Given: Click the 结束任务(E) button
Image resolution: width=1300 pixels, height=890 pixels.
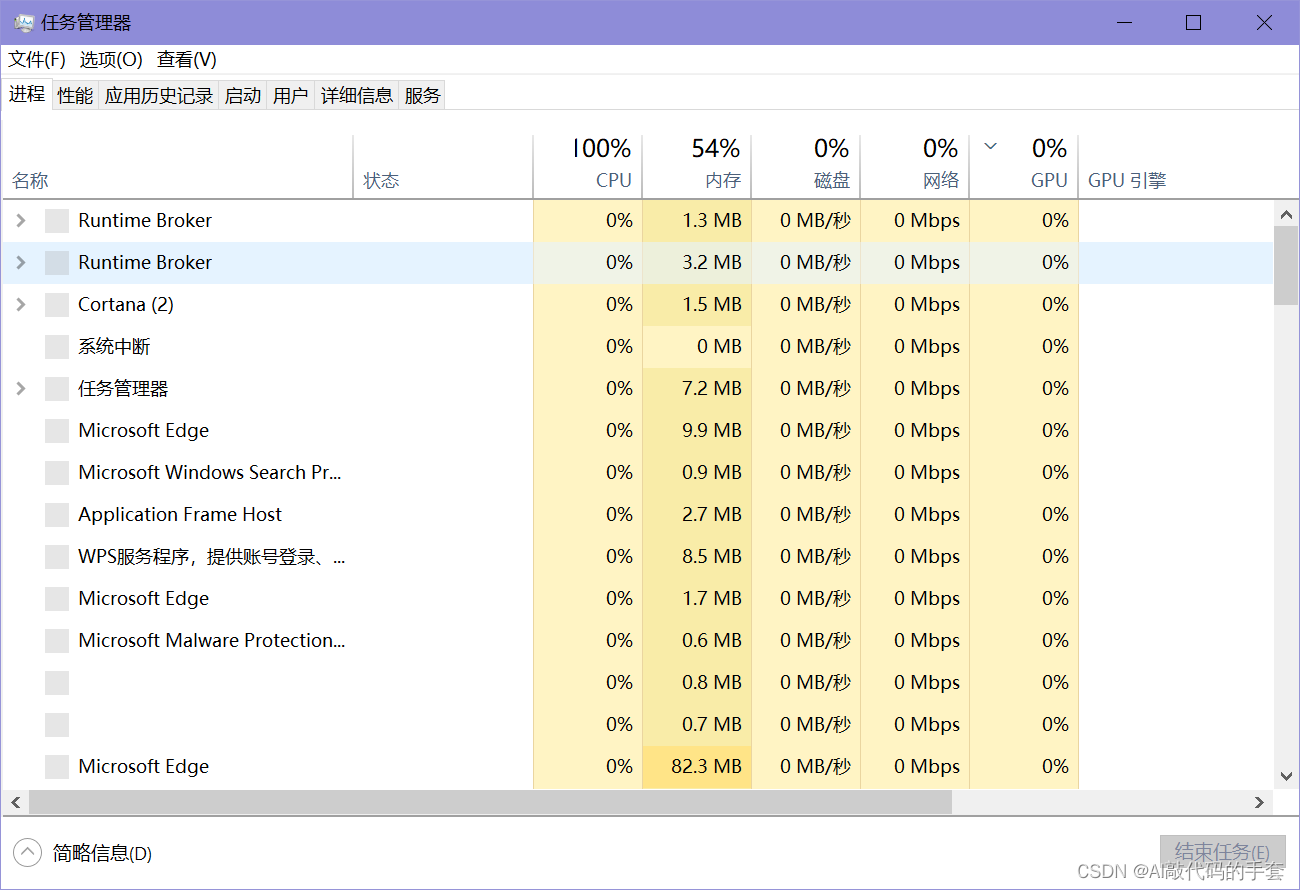Looking at the screenshot, I should 1222,852.
